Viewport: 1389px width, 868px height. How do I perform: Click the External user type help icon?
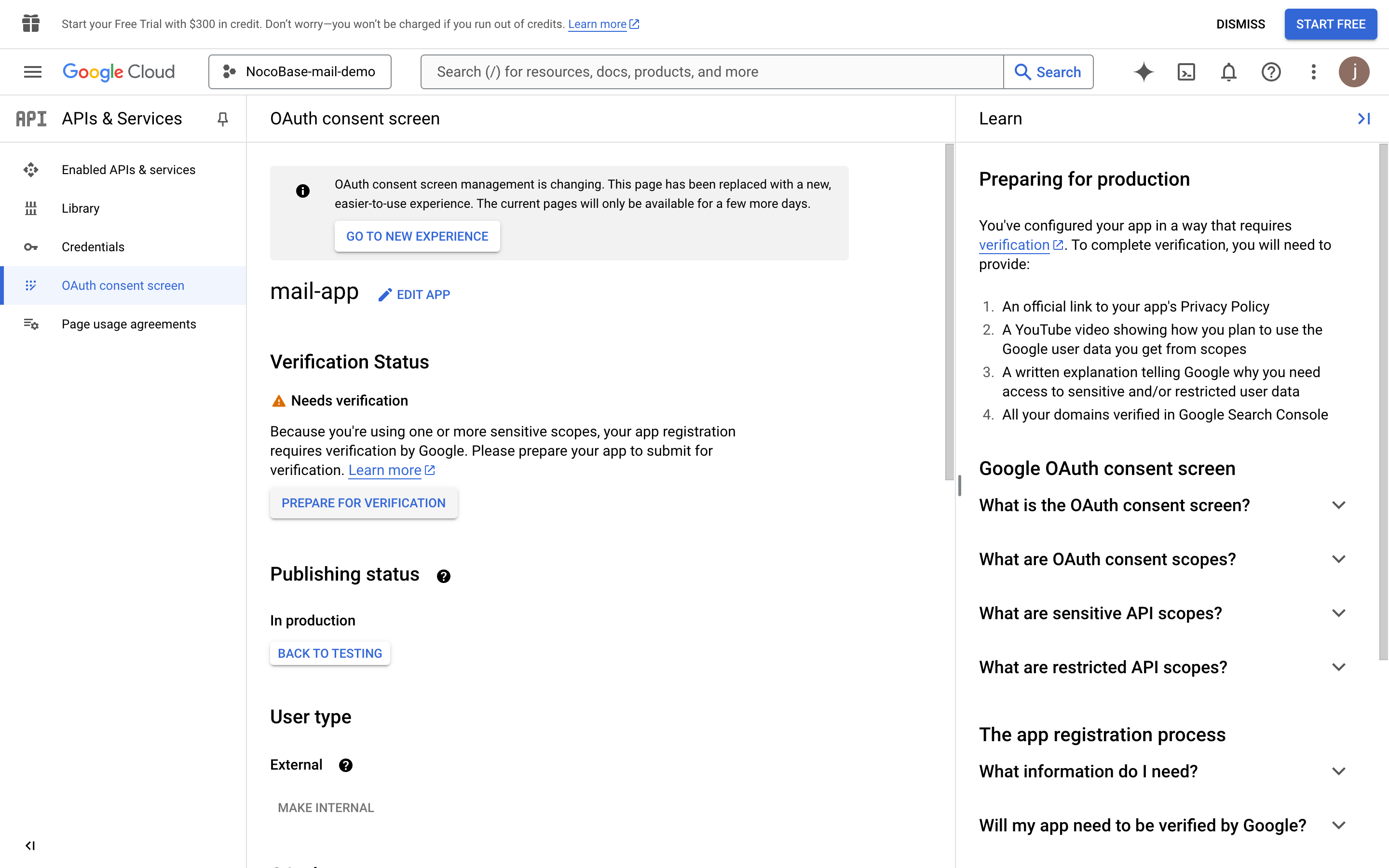[345, 765]
